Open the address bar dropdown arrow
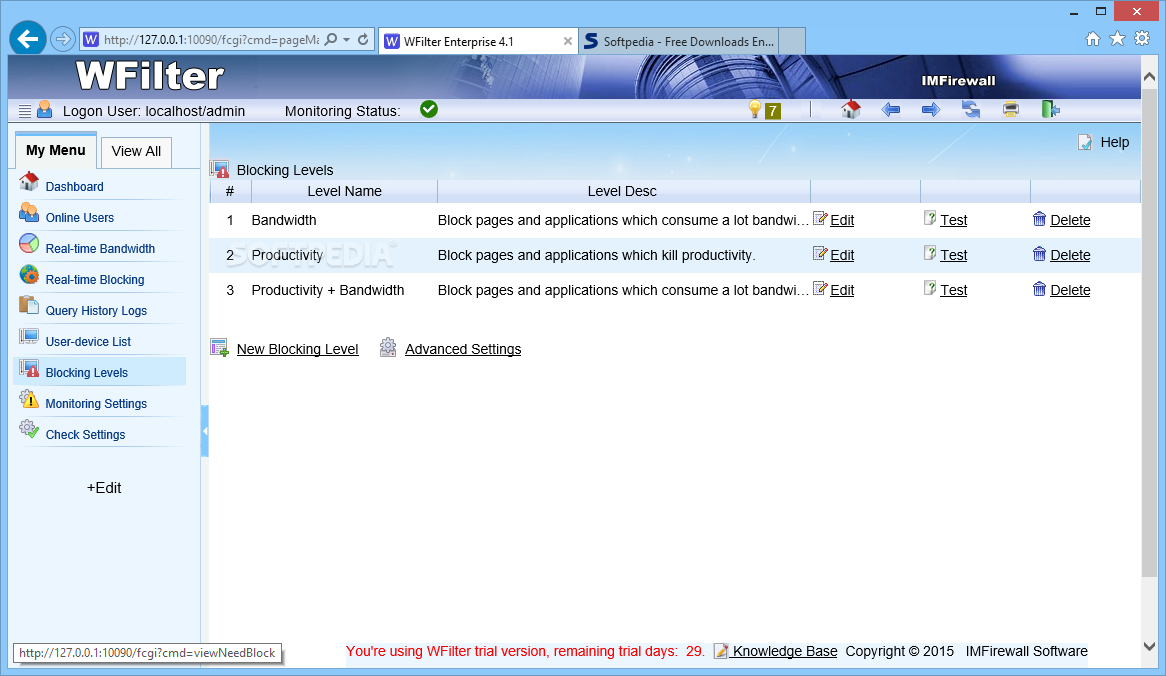 pyautogui.click(x=347, y=39)
